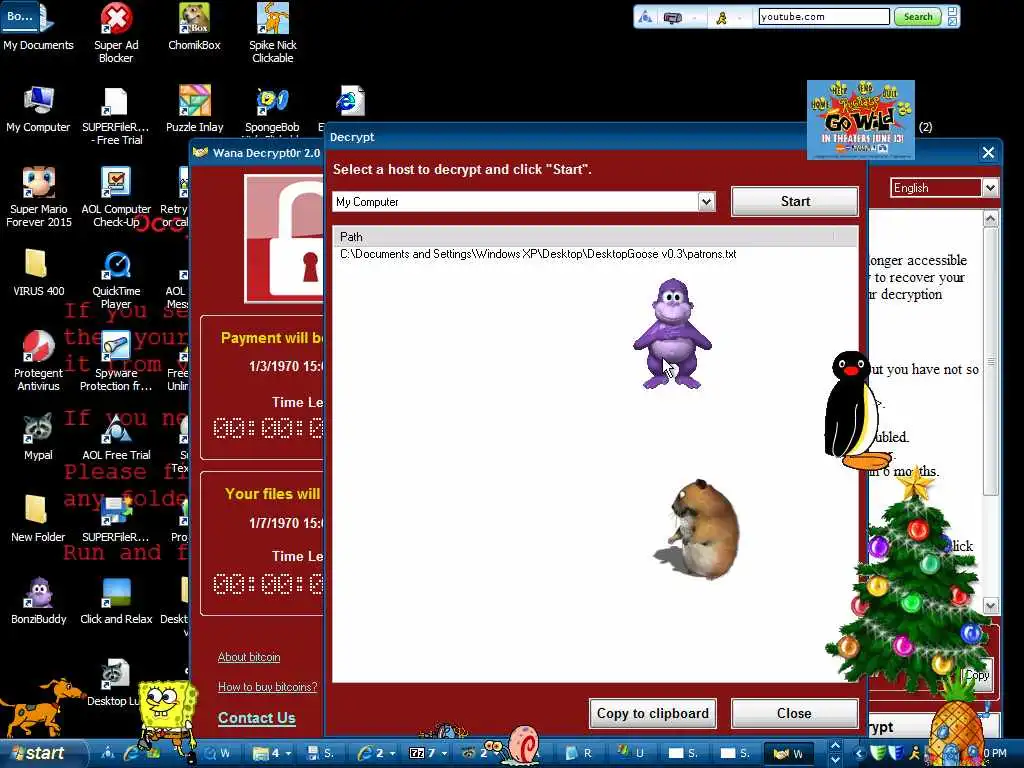
Task: Expand the system tray hidden icons arrow
Action: (x=858, y=753)
